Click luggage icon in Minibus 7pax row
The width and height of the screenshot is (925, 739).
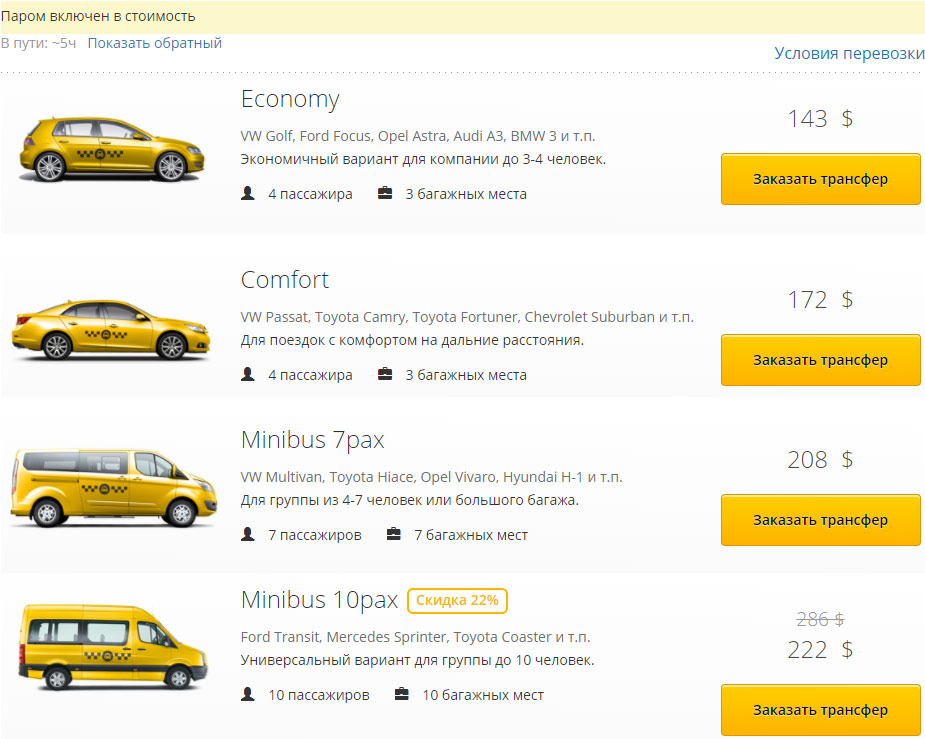pyautogui.click(x=394, y=534)
